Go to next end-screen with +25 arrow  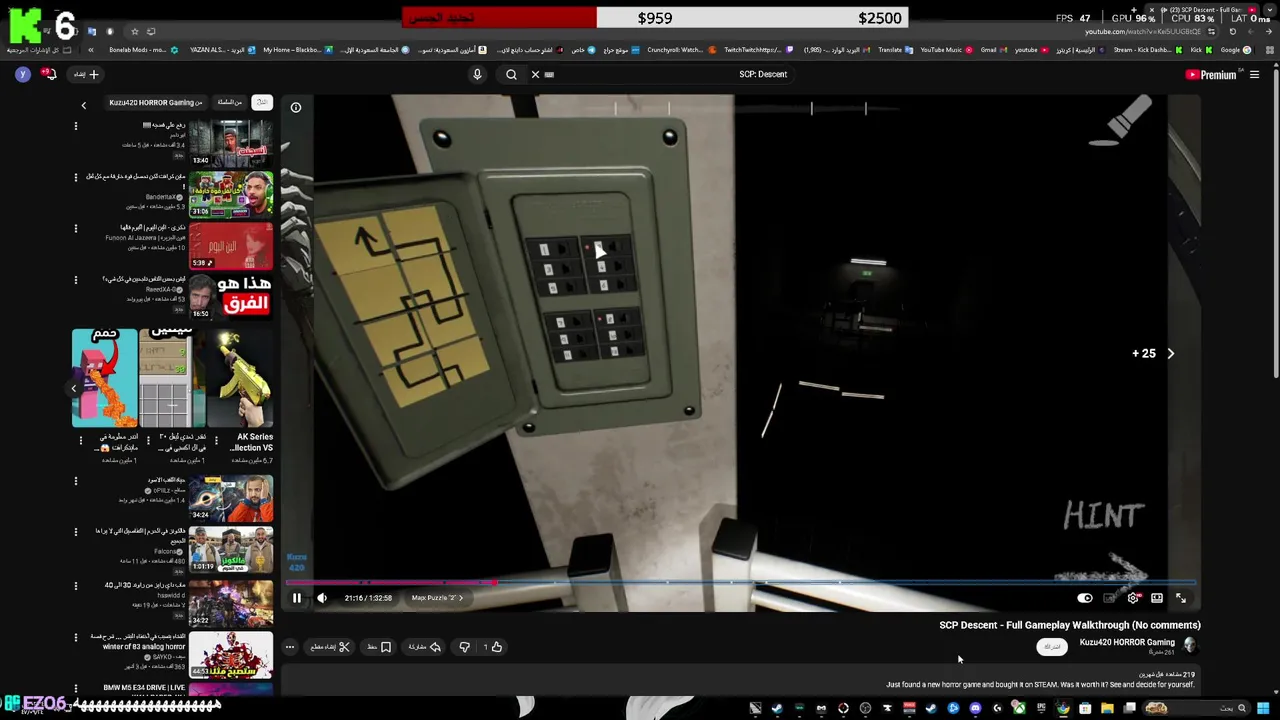(1170, 353)
